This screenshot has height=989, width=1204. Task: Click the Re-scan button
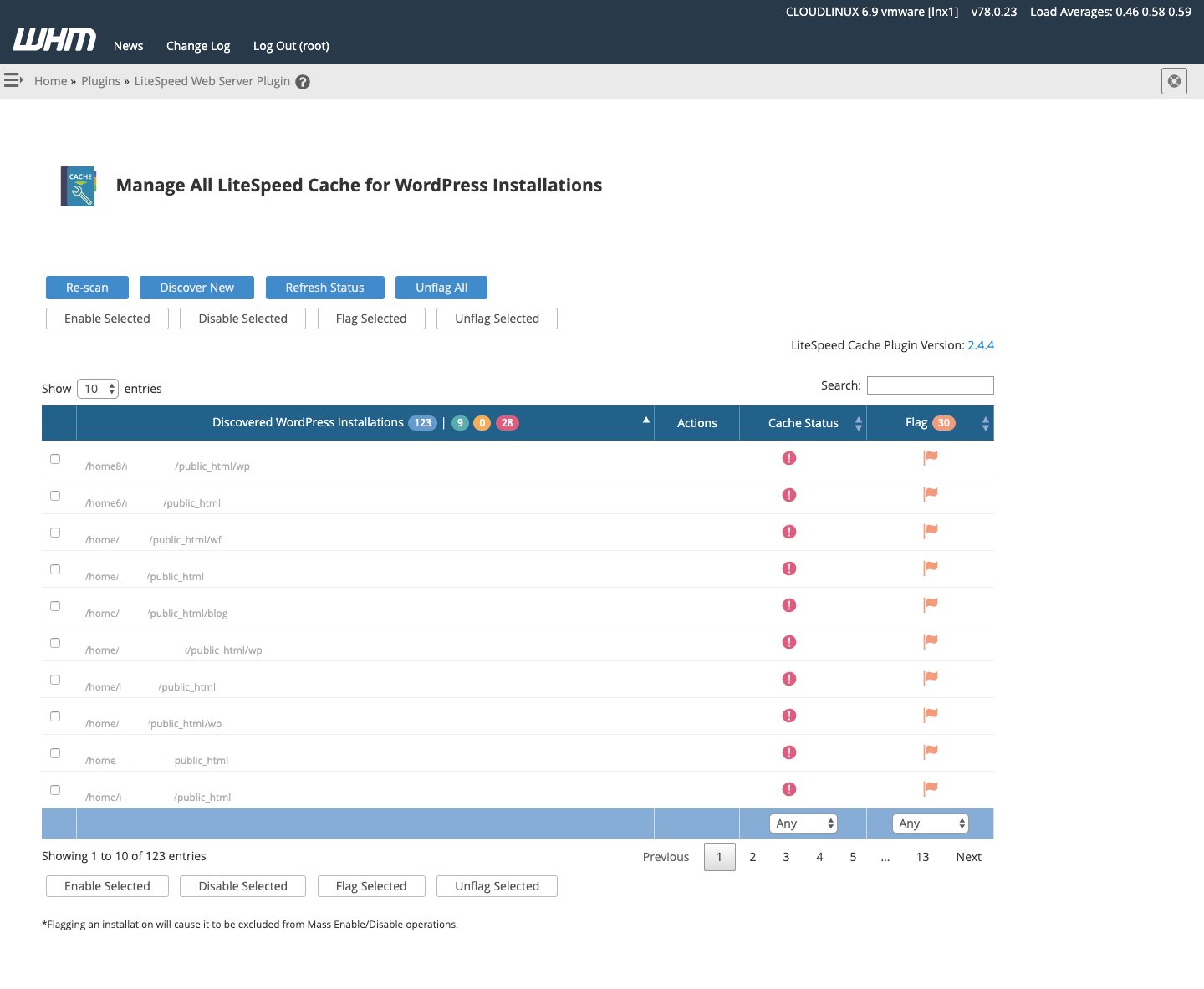pyautogui.click(x=87, y=288)
